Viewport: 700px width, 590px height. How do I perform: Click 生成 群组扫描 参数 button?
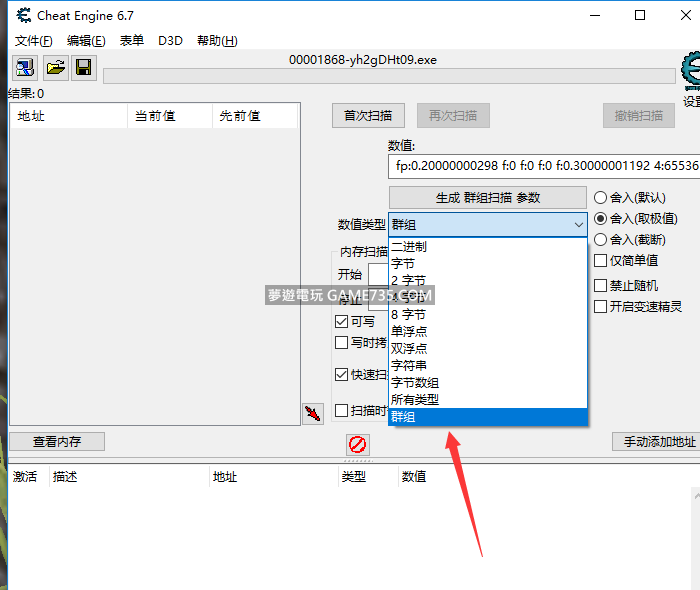pyautogui.click(x=488, y=198)
